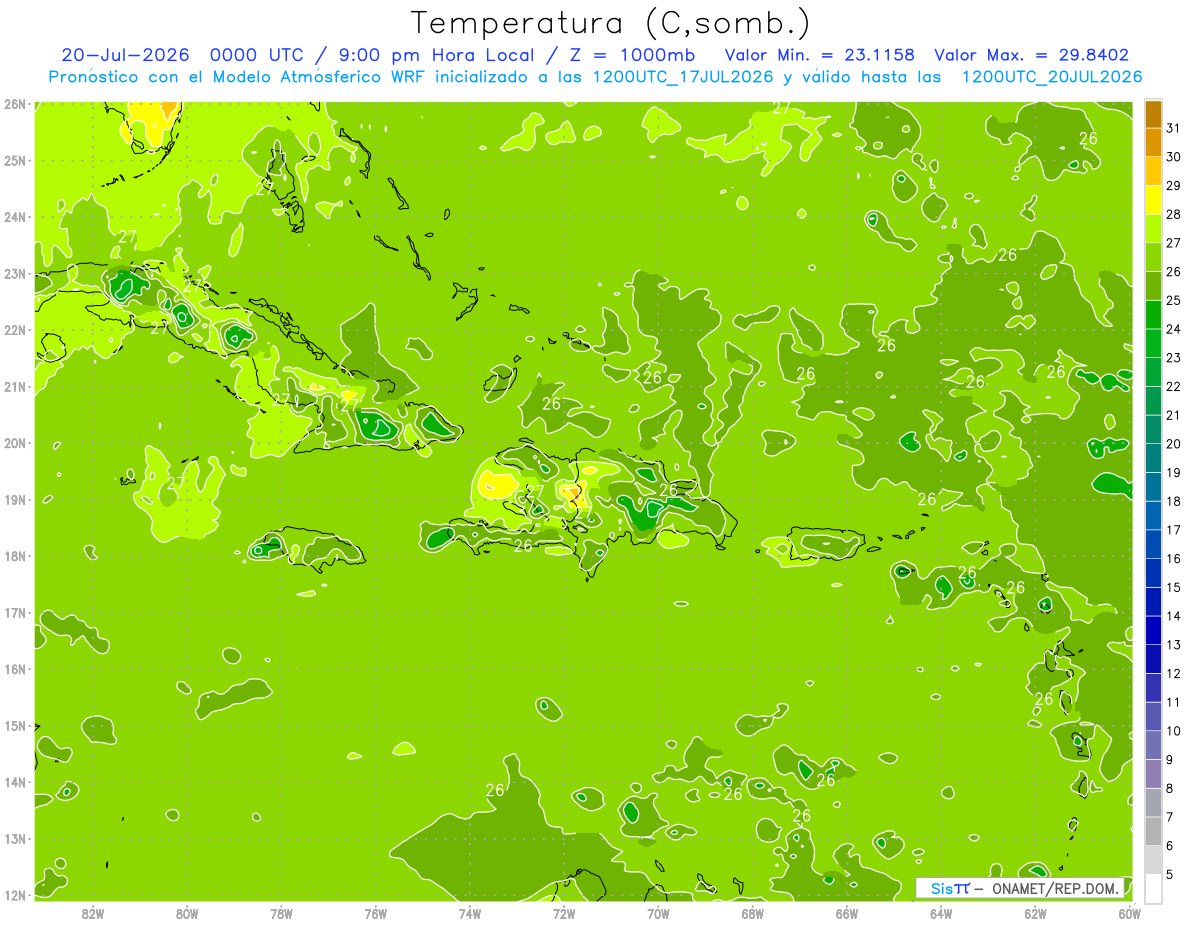Click the "Valor Max. = 29.8402" value

coord(1032,55)
